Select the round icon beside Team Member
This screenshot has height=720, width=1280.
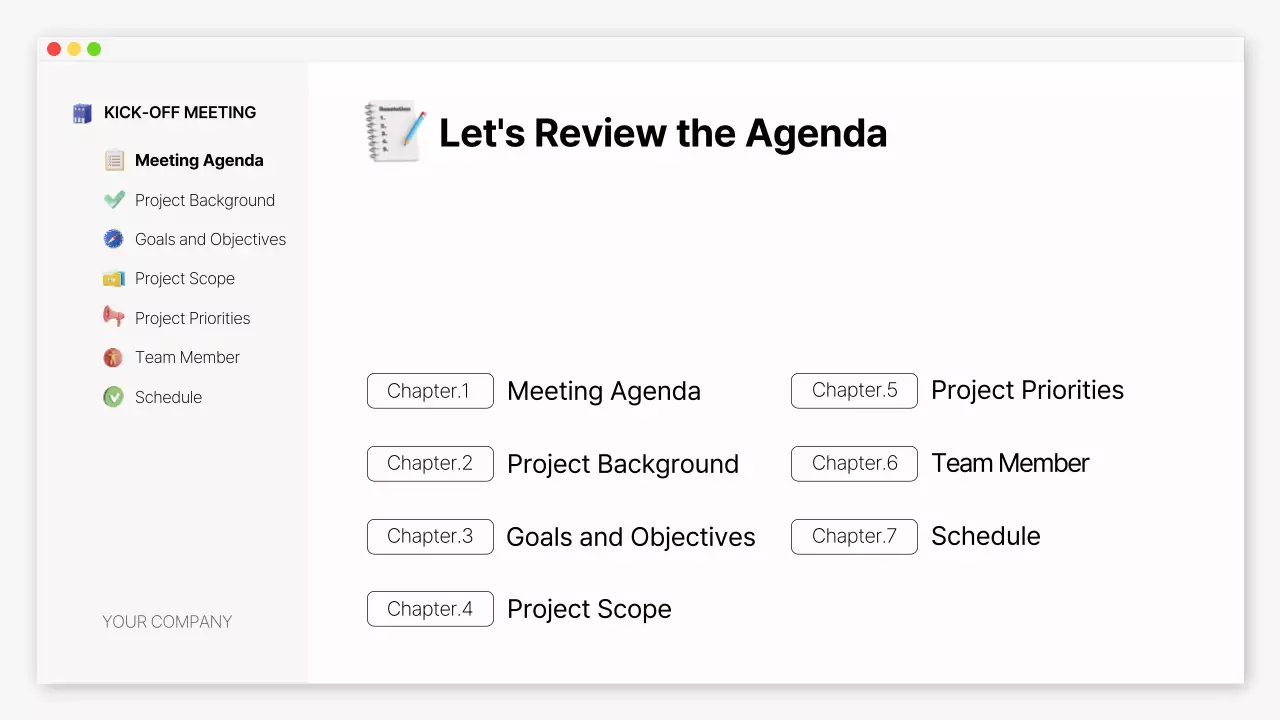(x=113, y=357)
